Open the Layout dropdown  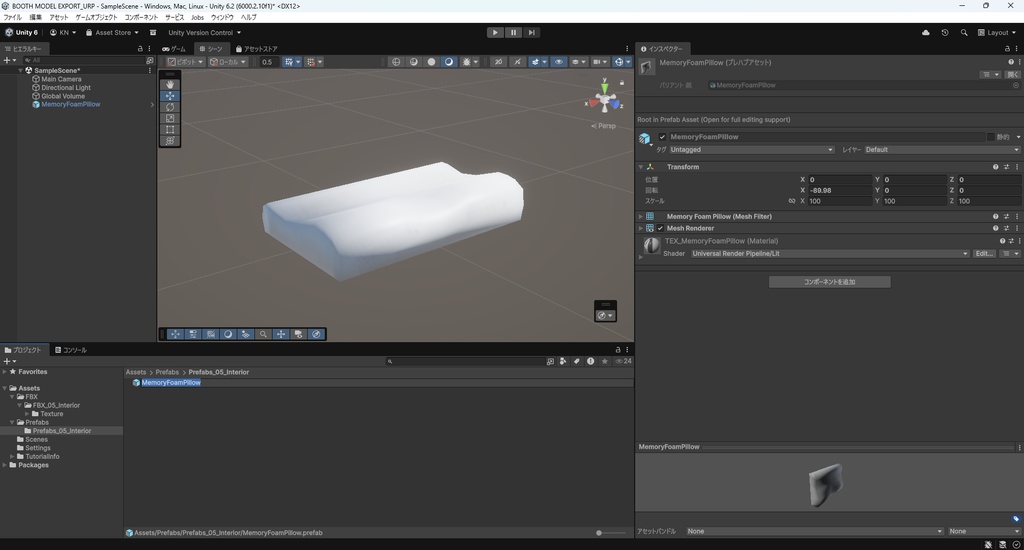point(997,33)
